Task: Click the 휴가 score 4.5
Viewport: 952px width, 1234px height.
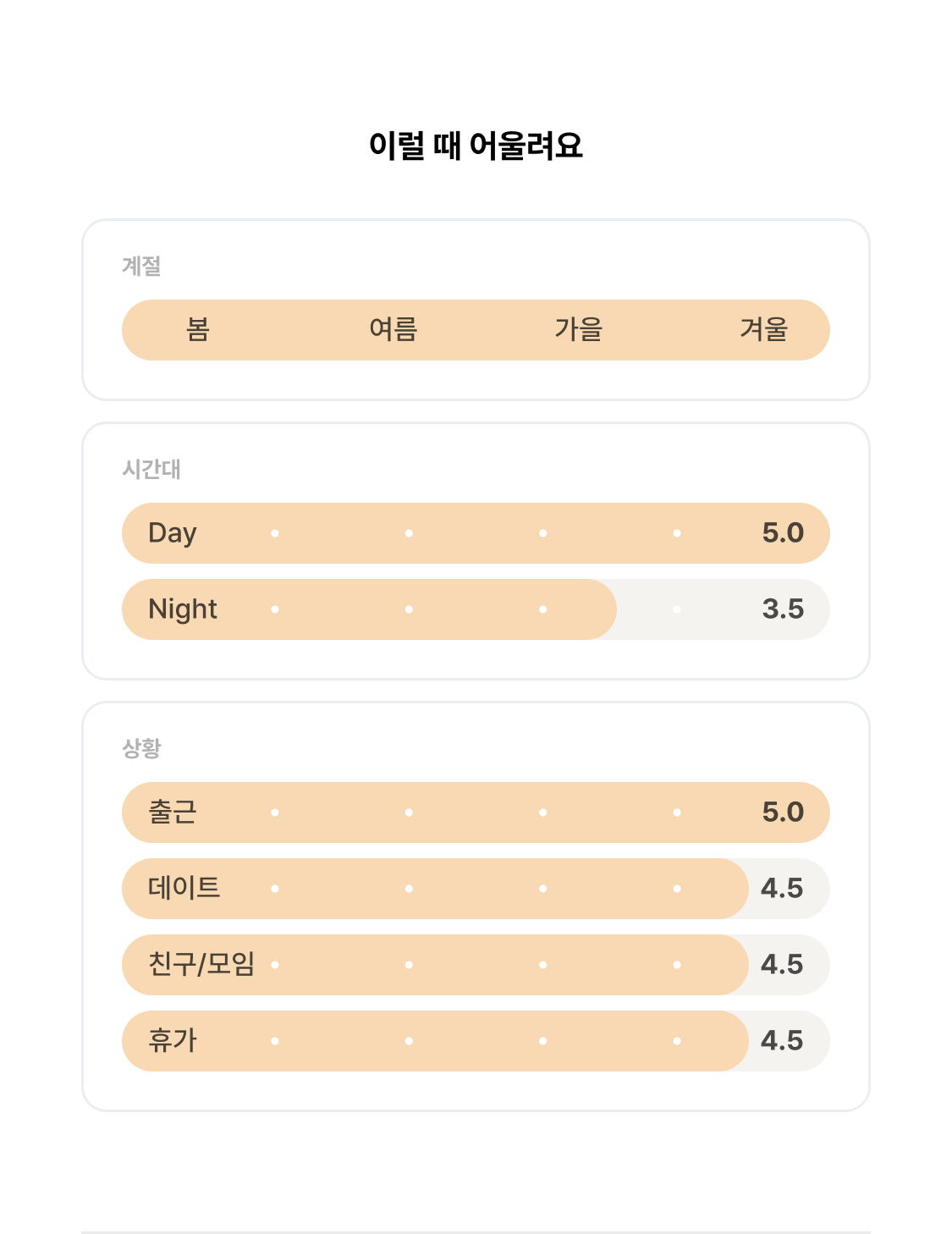Action: pos(782,1040)
